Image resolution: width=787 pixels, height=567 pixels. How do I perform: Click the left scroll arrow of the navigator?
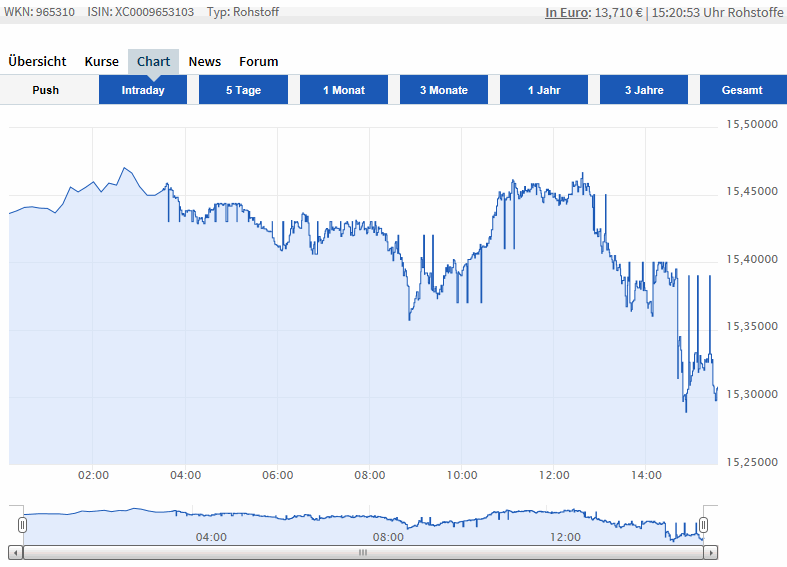tap(15, 552)
